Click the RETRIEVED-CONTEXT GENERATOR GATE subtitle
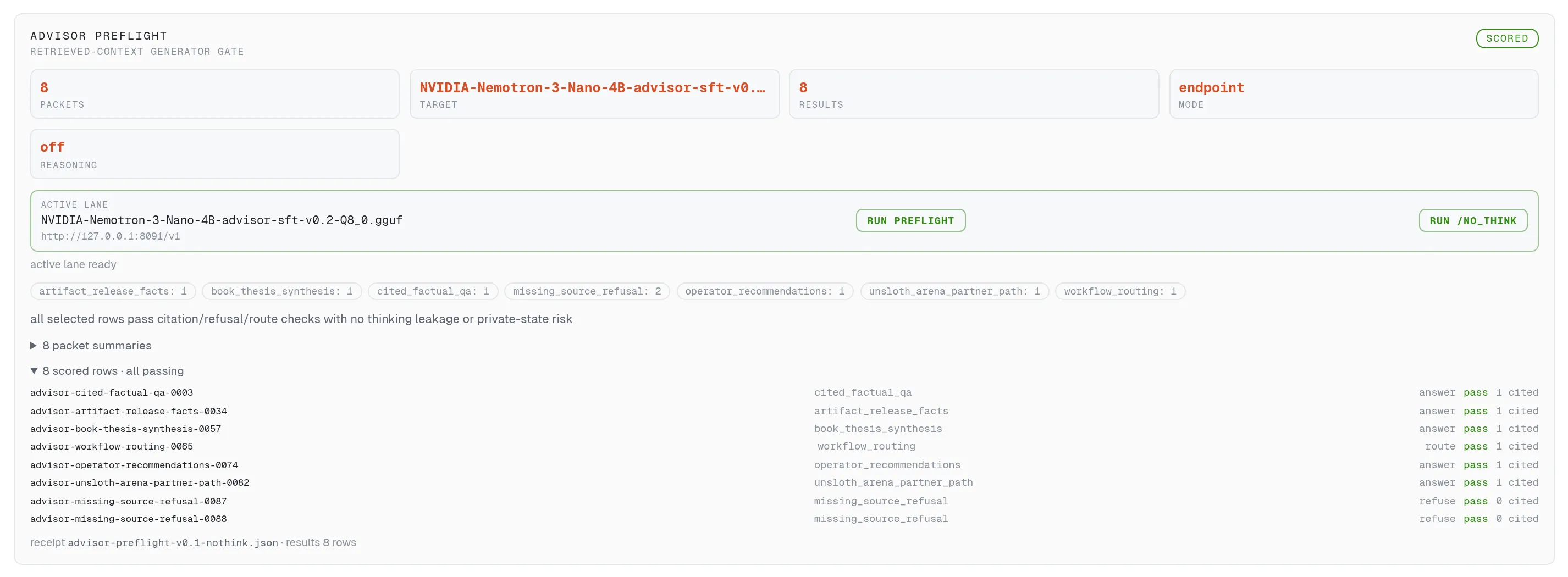 (x=137, y=52)
